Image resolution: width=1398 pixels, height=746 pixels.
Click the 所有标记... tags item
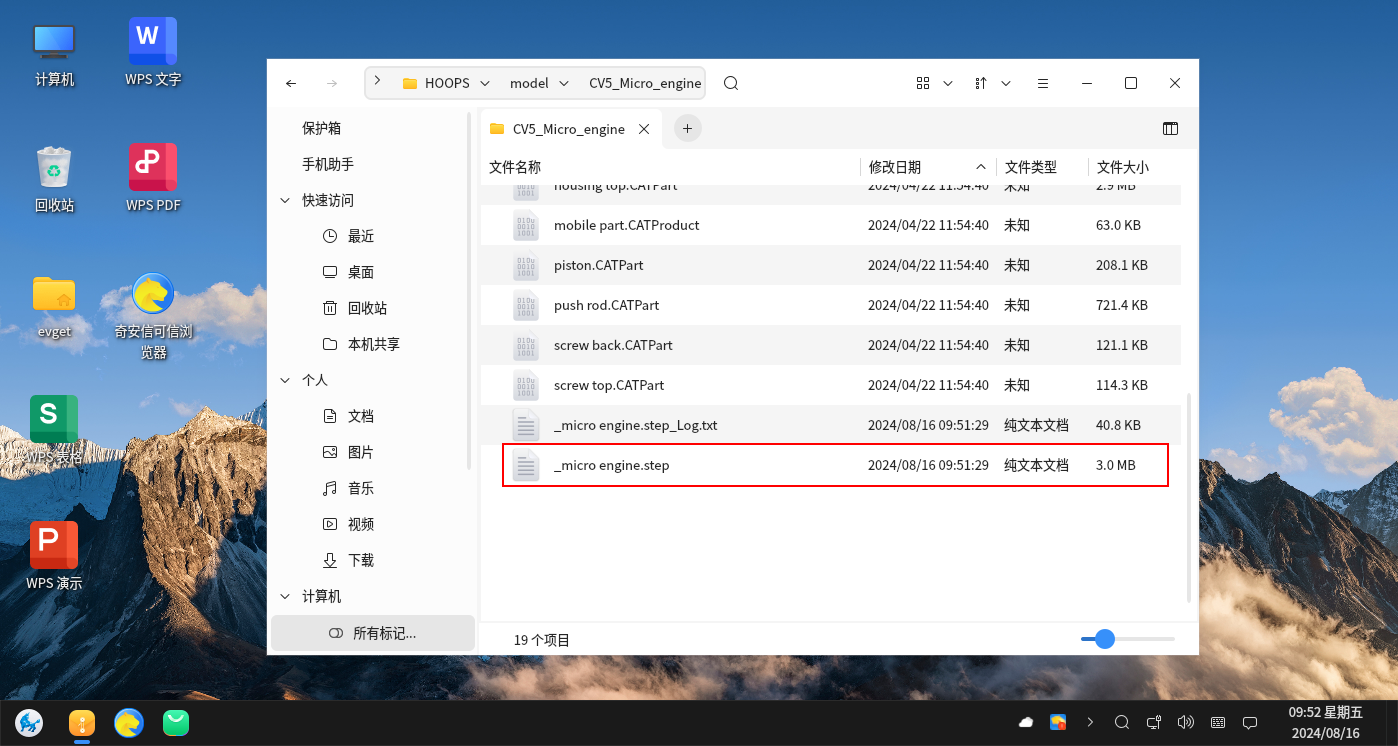(x=373, y=633)
